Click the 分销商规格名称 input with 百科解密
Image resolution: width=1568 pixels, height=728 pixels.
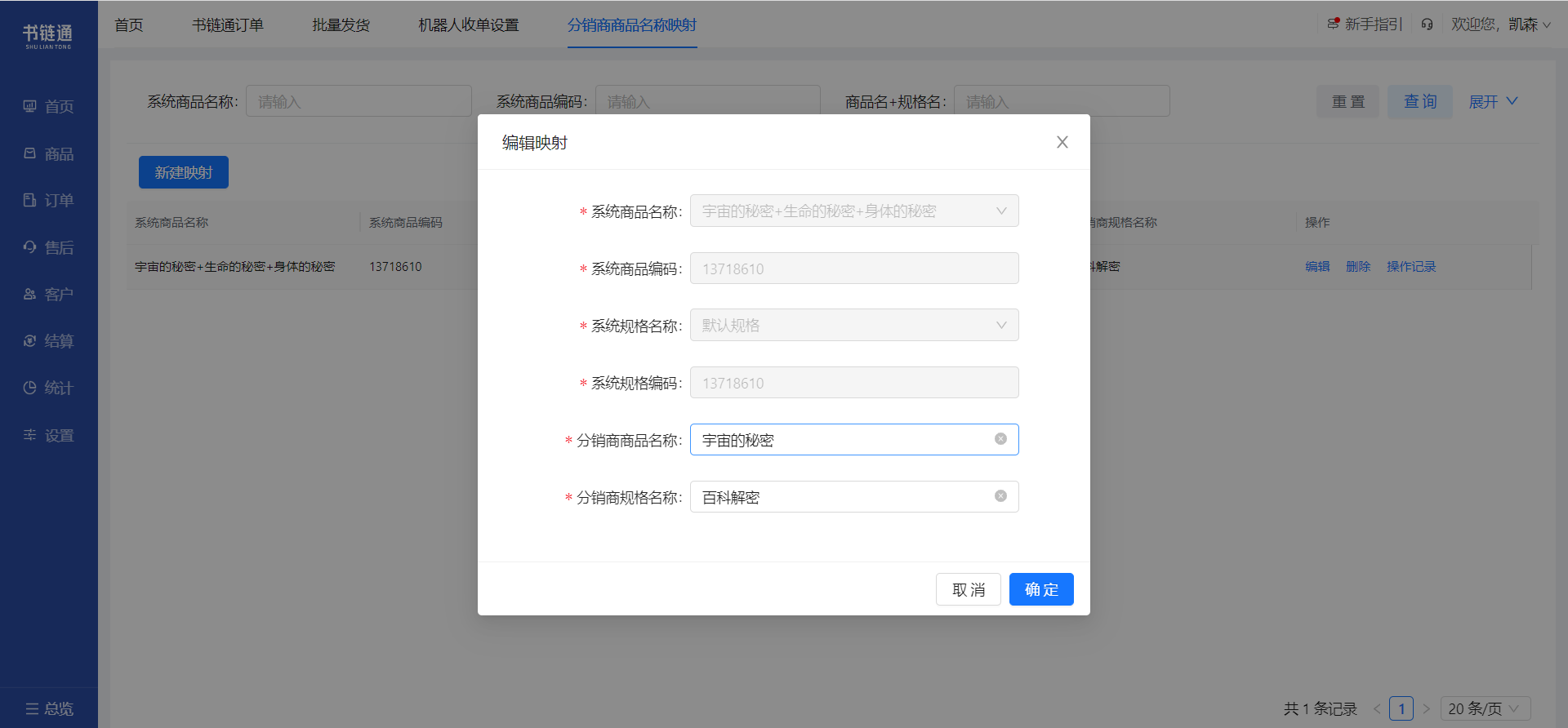tap(854, 496)
